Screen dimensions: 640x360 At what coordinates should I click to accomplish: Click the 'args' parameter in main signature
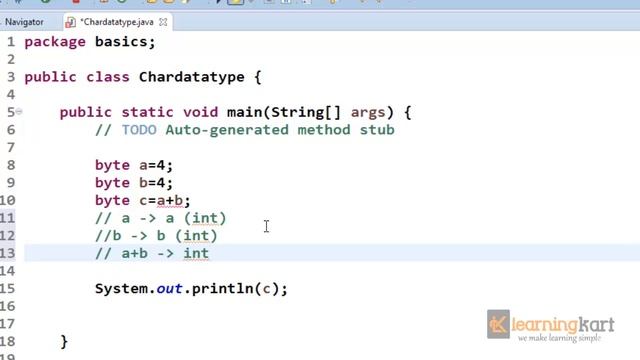tap(368, 112)
